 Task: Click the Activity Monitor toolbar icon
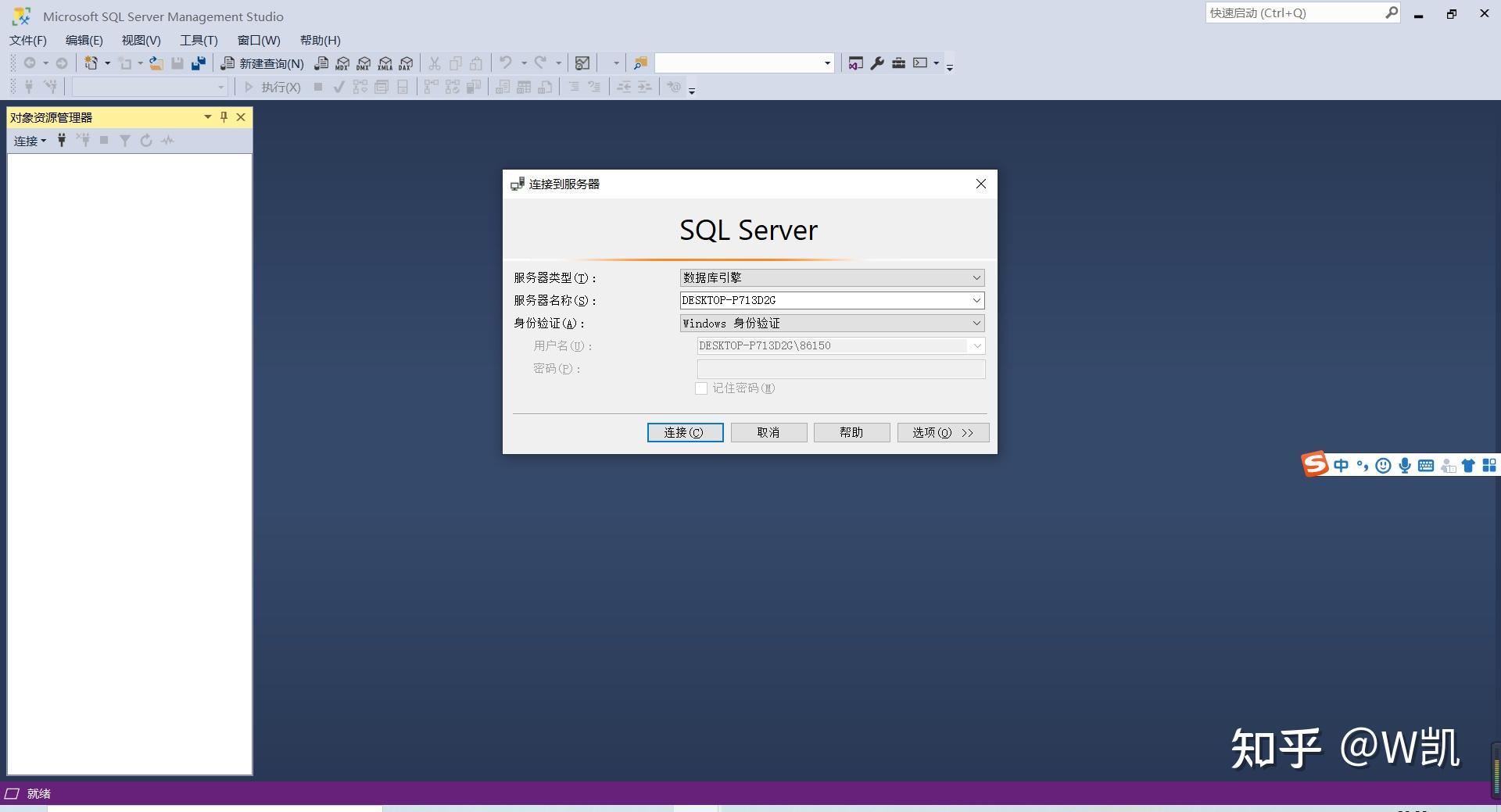pyautogui.click(x=582, y=63)
